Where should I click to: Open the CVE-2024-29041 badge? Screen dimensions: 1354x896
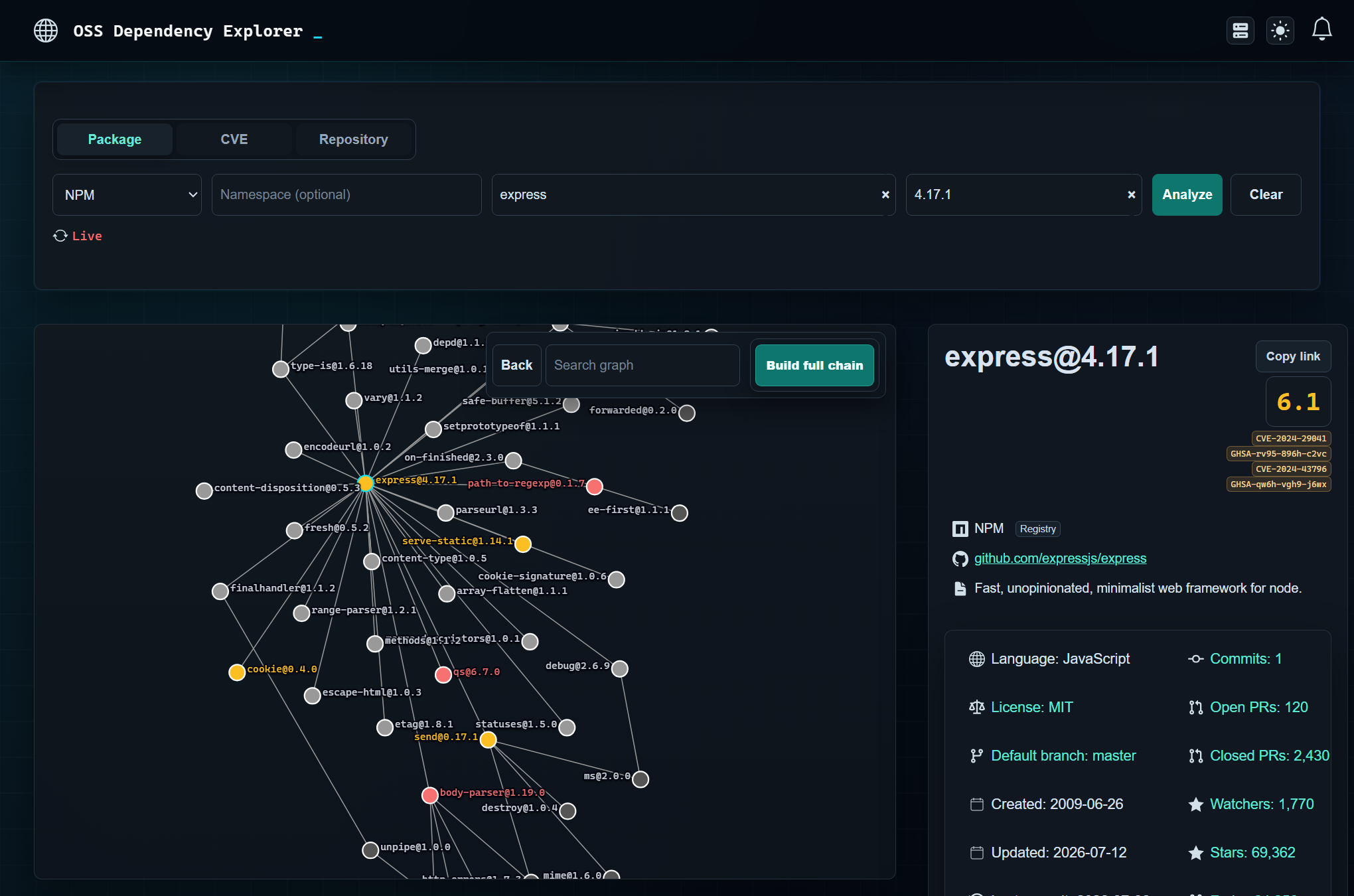tap(1291, 438)
